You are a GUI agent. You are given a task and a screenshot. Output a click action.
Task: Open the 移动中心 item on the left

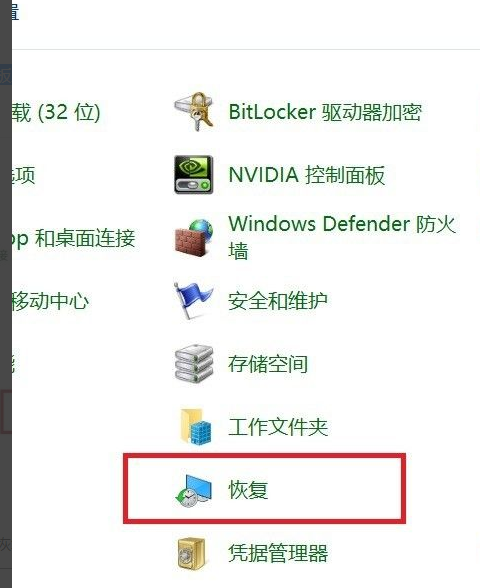[51, 301]
